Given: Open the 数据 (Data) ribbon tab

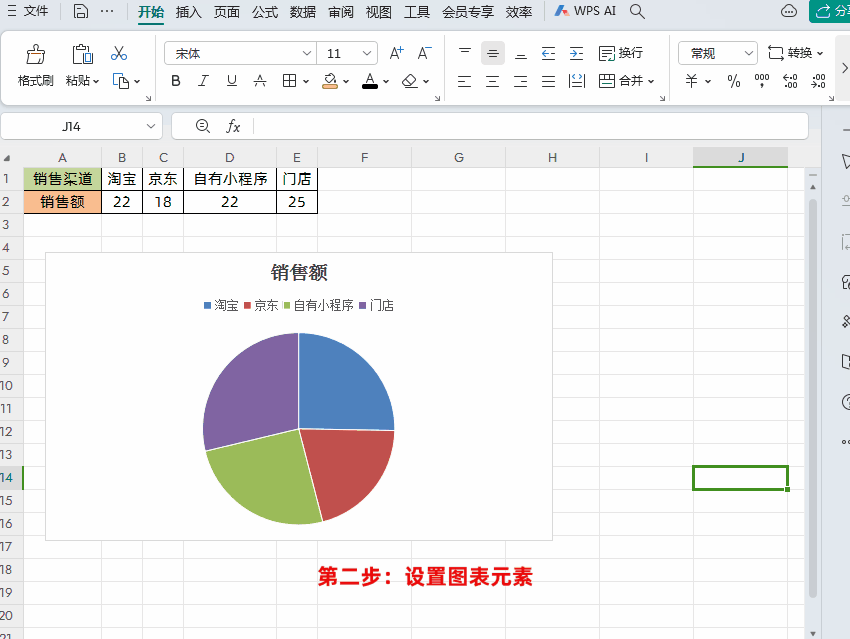Looking at the screenshot, I should coord(302,13).
